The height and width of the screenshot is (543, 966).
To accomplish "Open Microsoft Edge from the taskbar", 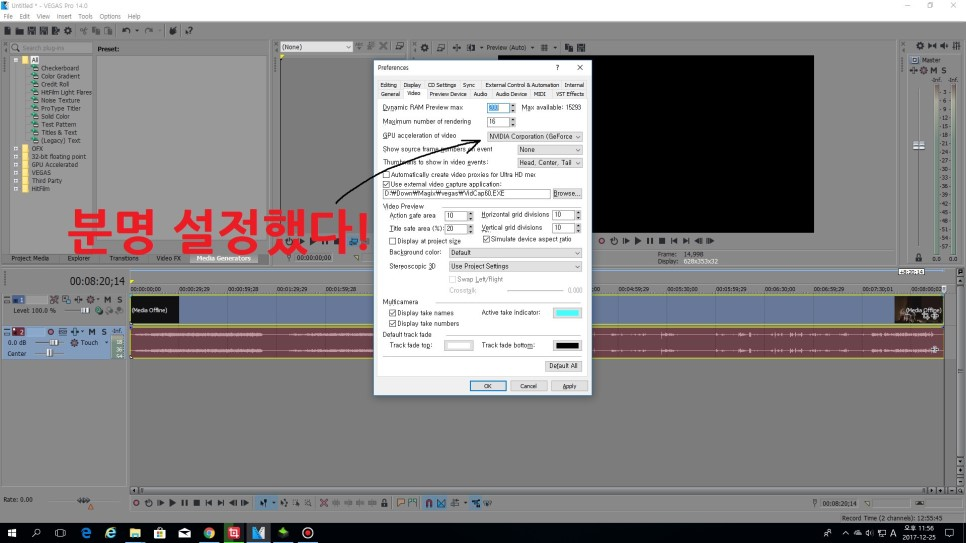I will [86, 533].
